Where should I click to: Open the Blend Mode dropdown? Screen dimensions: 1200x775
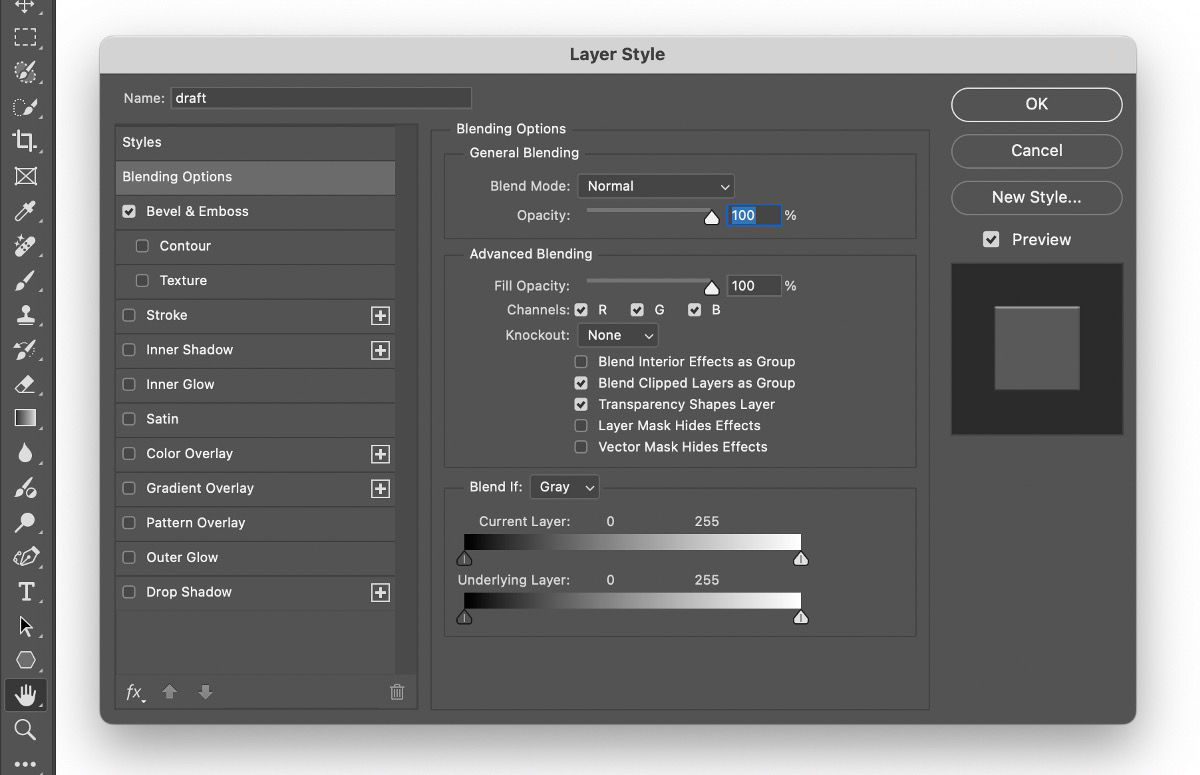[x=656, y=186]
